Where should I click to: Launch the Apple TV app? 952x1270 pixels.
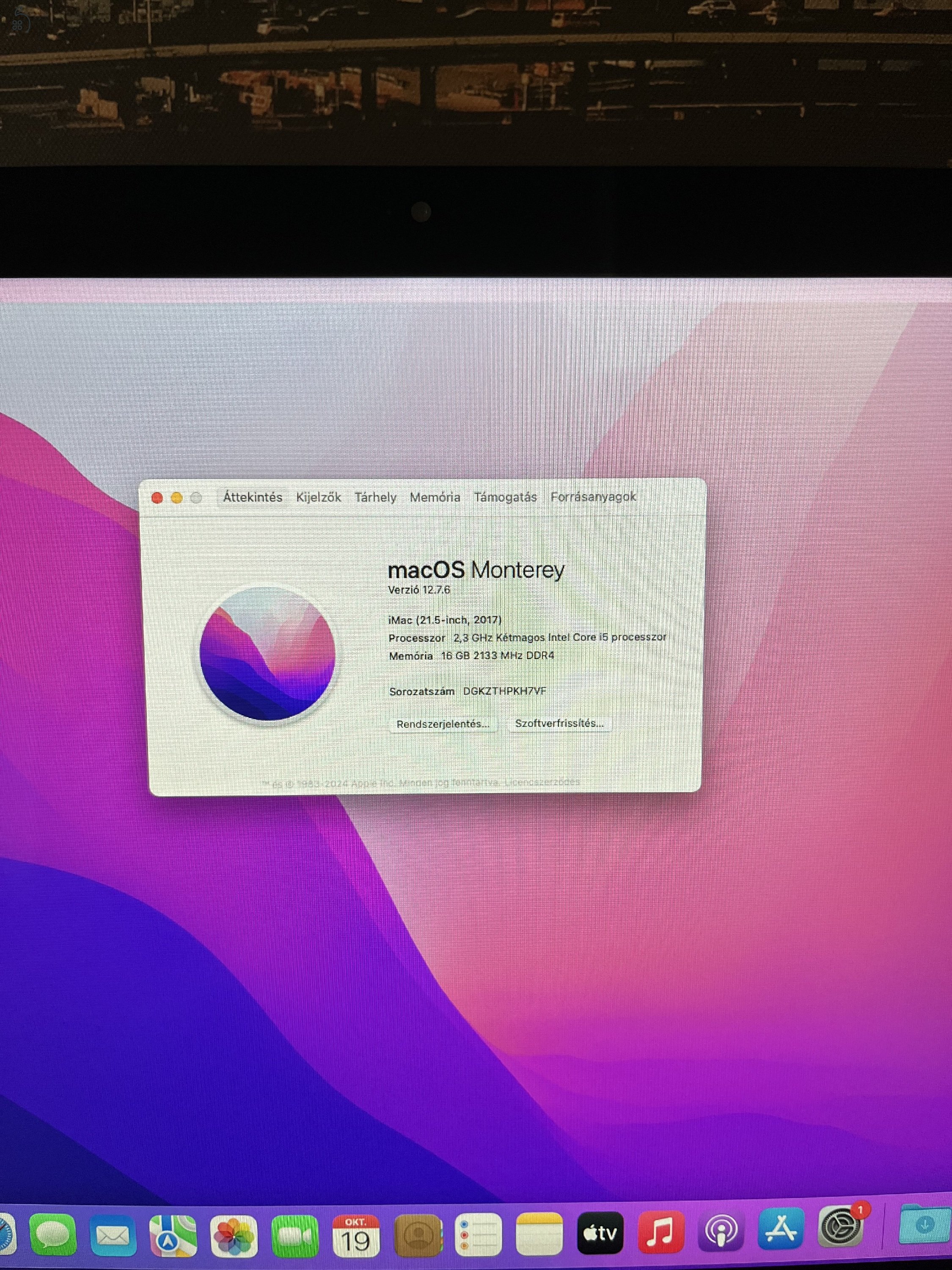600,1233
